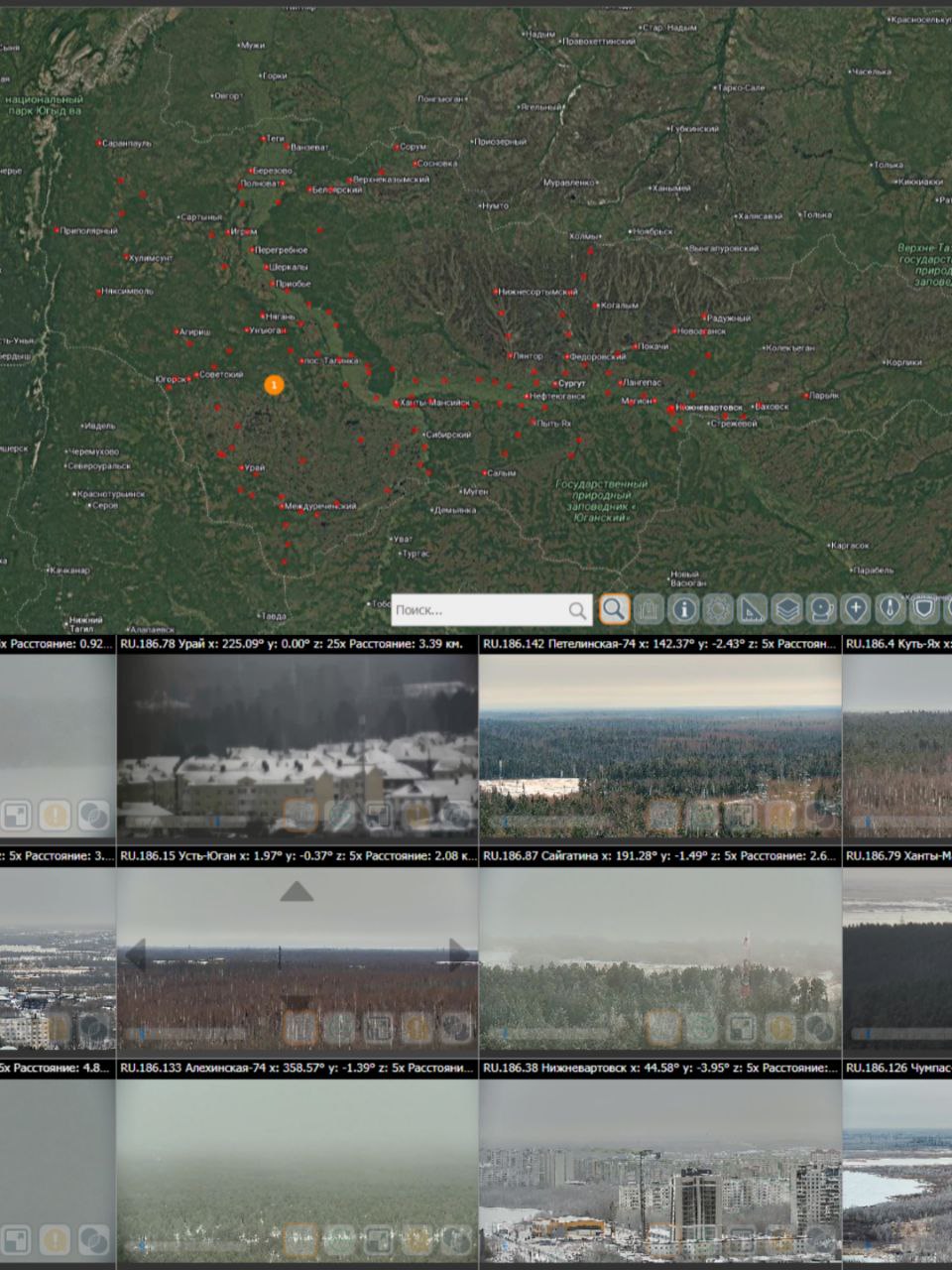952x1270 pixels.
Task: Click the building icon in map toolbar
Action: [649, 609]
